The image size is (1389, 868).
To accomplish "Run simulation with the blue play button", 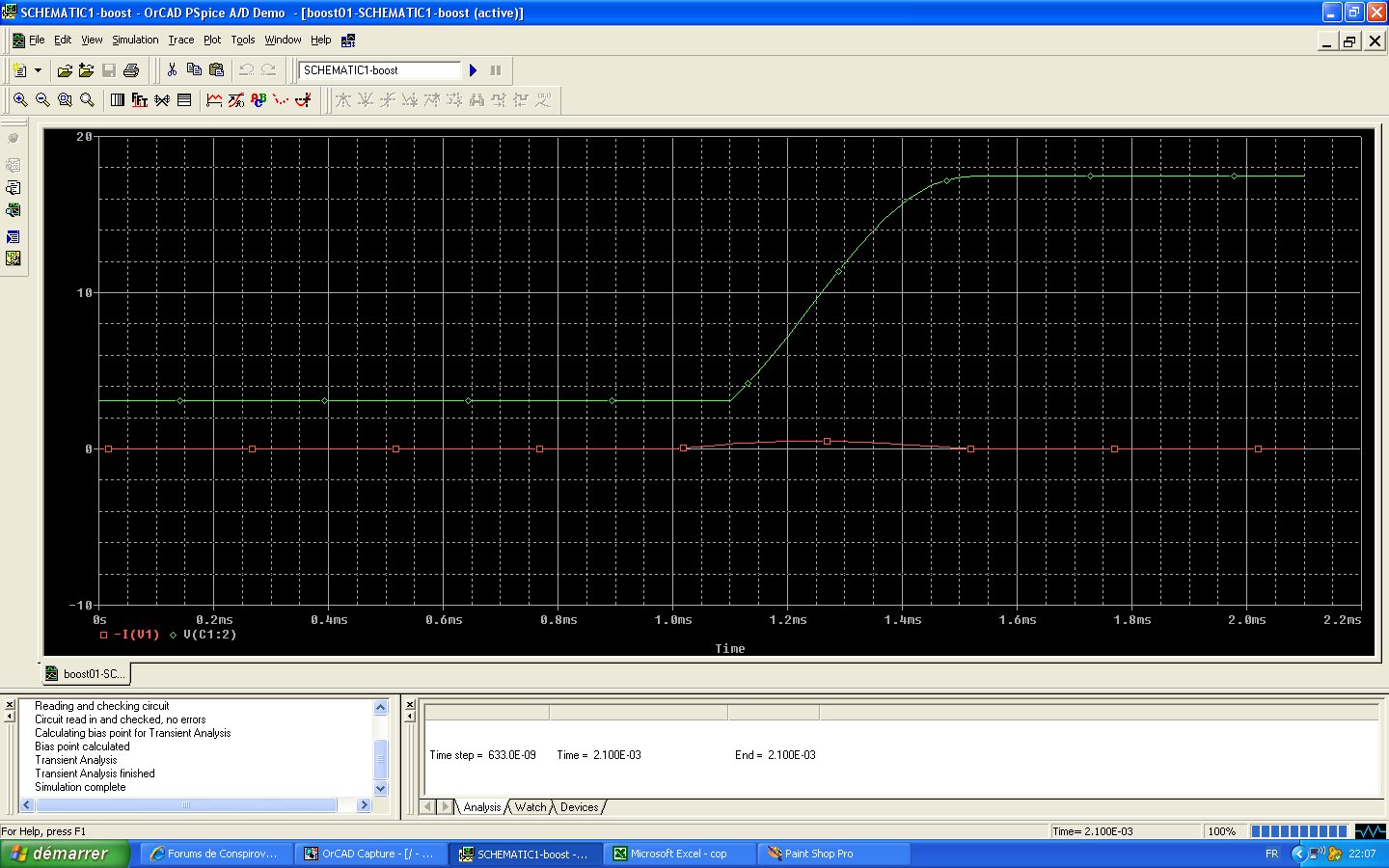I will click(473, 70).
